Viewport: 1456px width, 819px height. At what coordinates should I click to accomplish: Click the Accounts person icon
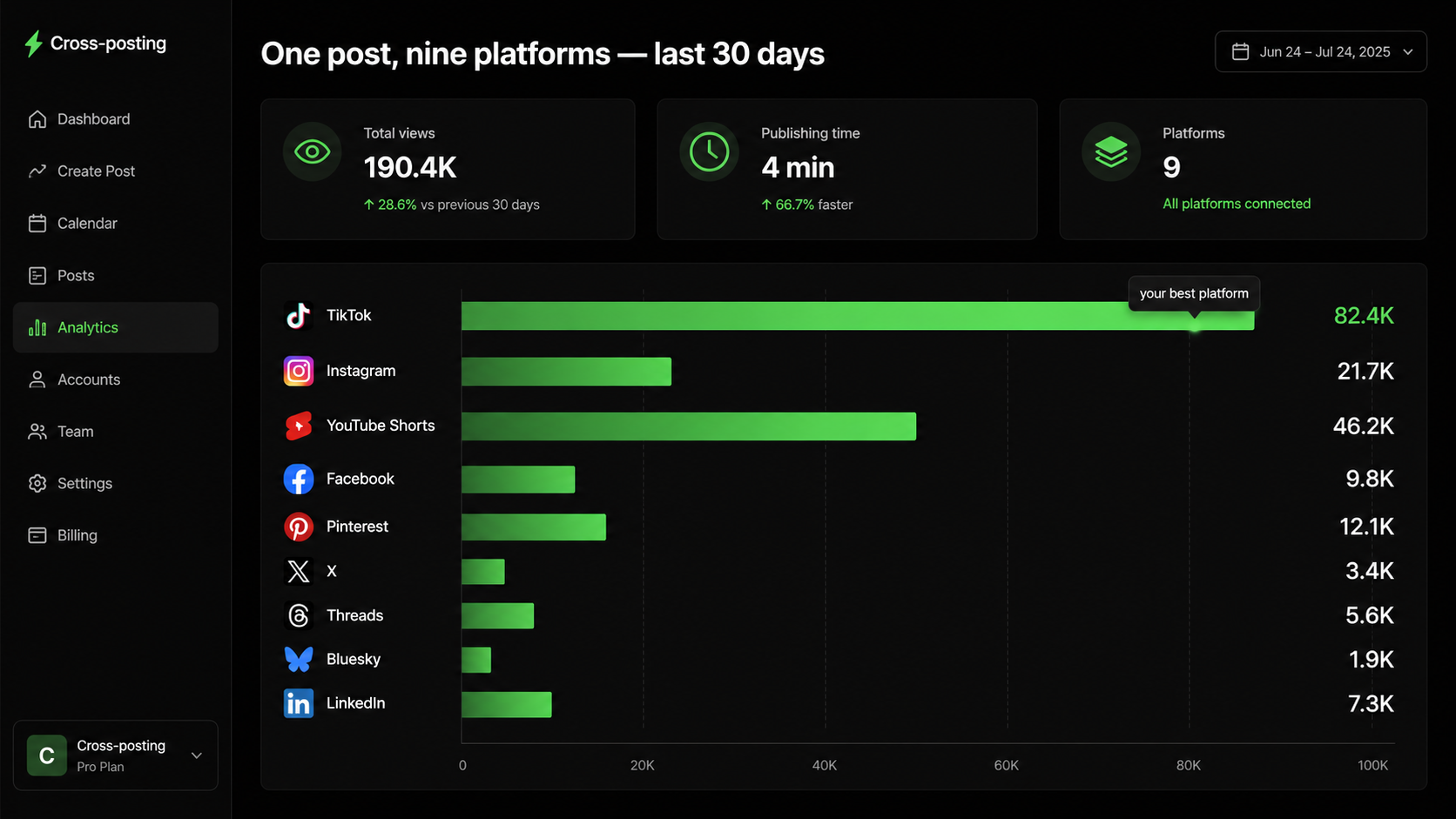click(x=37, y=379)
